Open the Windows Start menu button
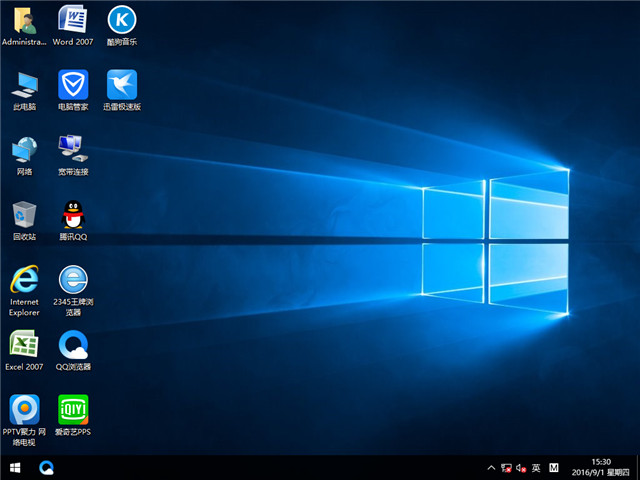 15,467
